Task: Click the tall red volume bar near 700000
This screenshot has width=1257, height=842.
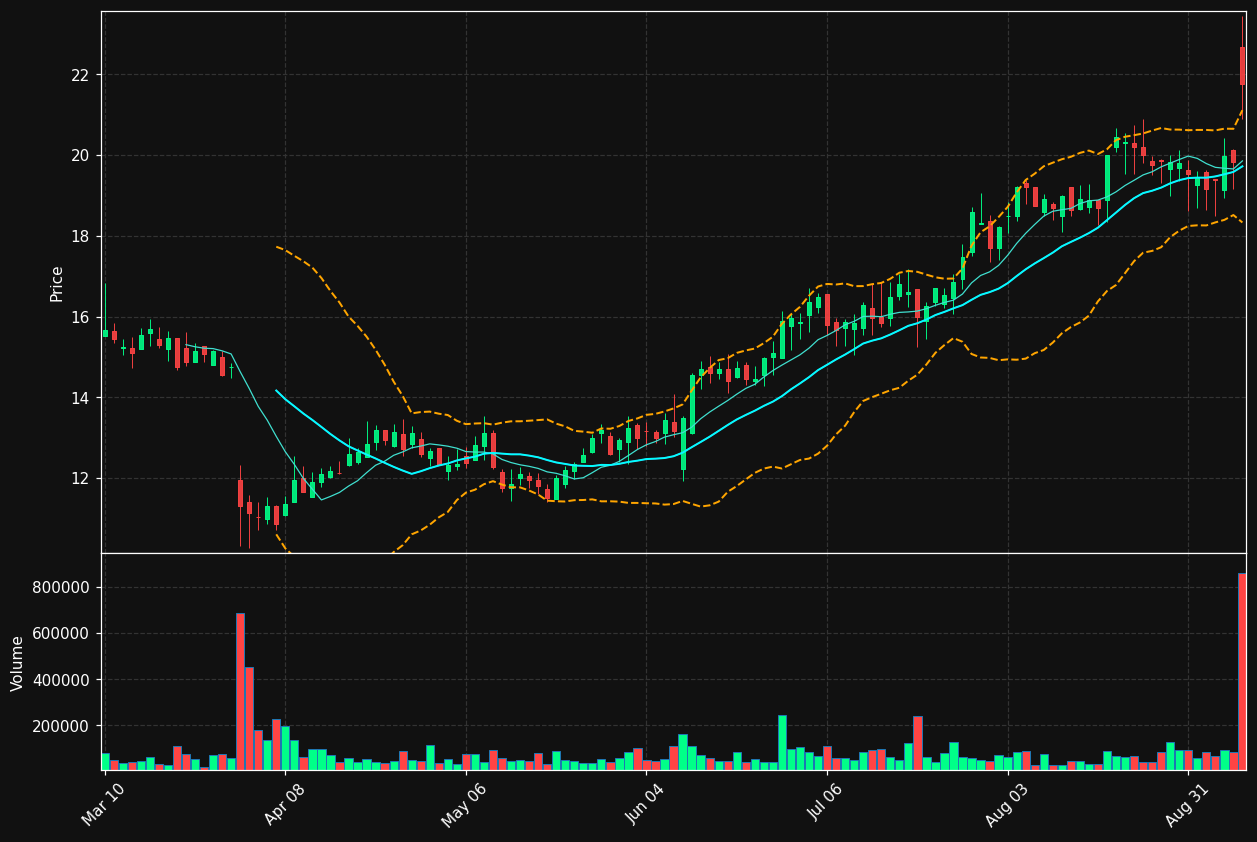Action: pyautogui.click(x=240, y=692)
